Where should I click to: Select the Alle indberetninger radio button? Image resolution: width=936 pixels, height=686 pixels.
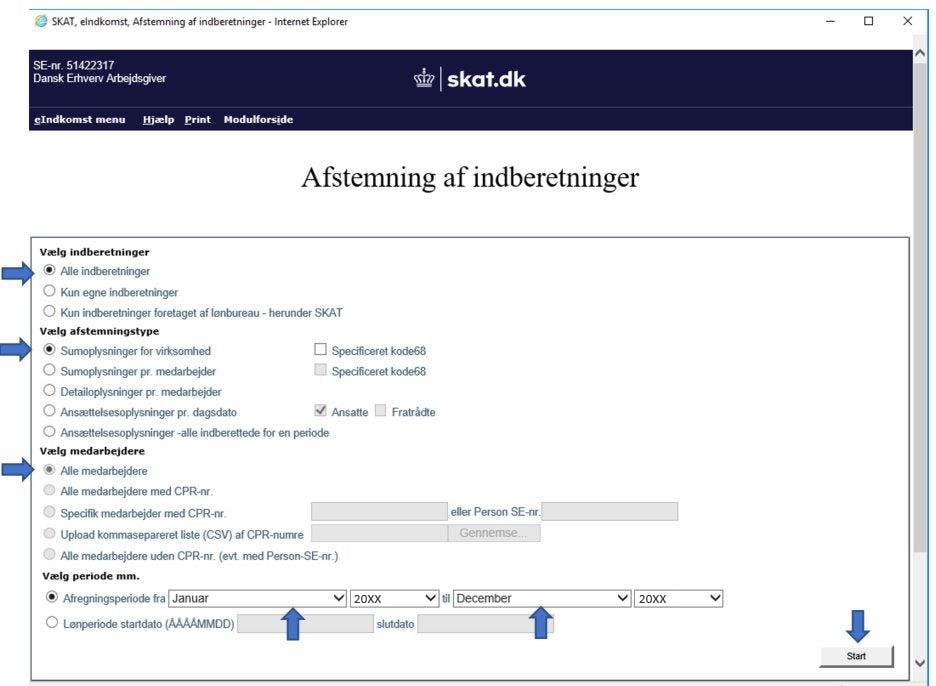point(49,271)
